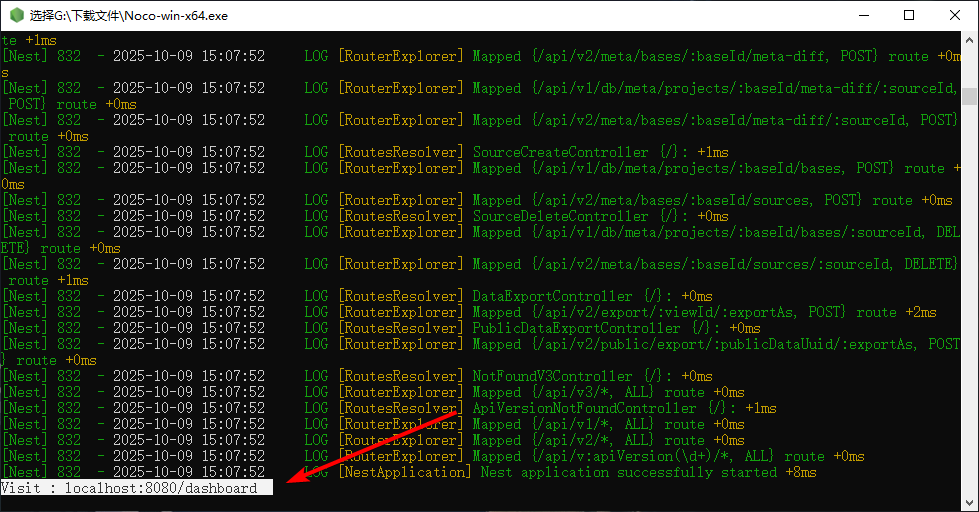Close the Noco-win-x64.exe console window
Viewport: 979px width, 512px height.
955,16
